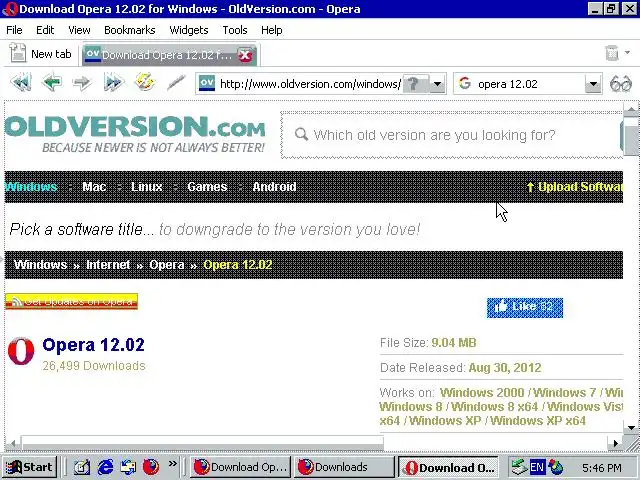Image resolution: width=640 pixels, height=480 pixels.
Task: Click the grey Forward arrow button
Action: [x=82, y=83]
